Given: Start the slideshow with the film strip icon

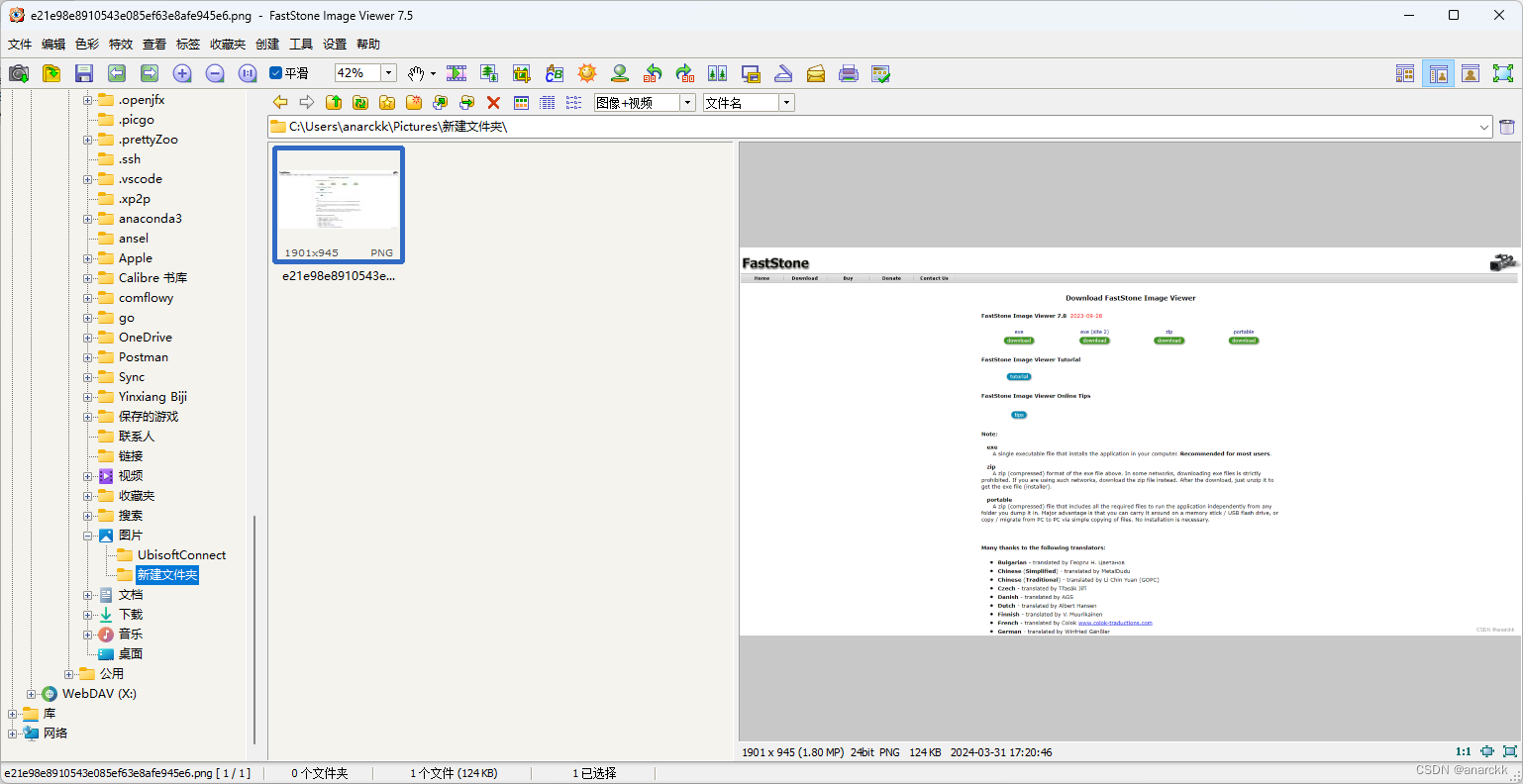Looking at the screenshot, I should [x=457, y=73].
